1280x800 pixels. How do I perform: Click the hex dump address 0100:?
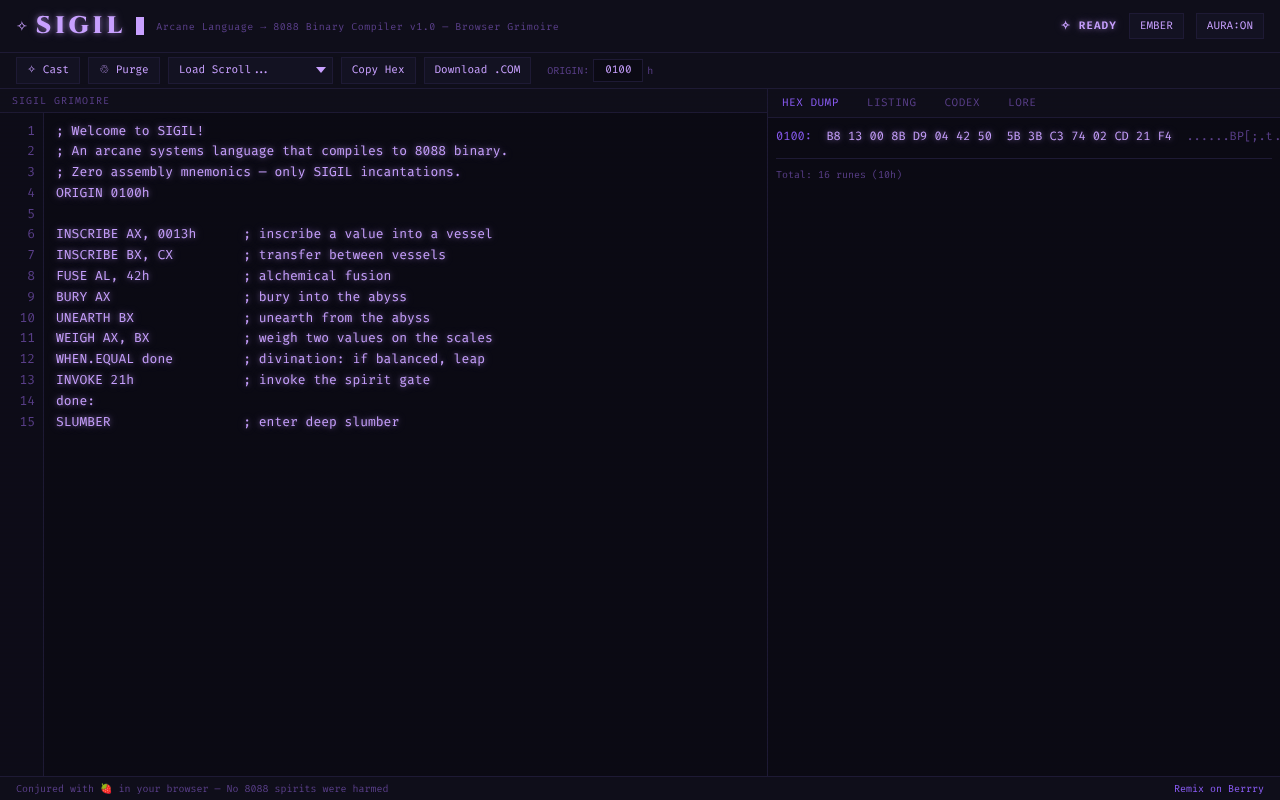point(794,136)
